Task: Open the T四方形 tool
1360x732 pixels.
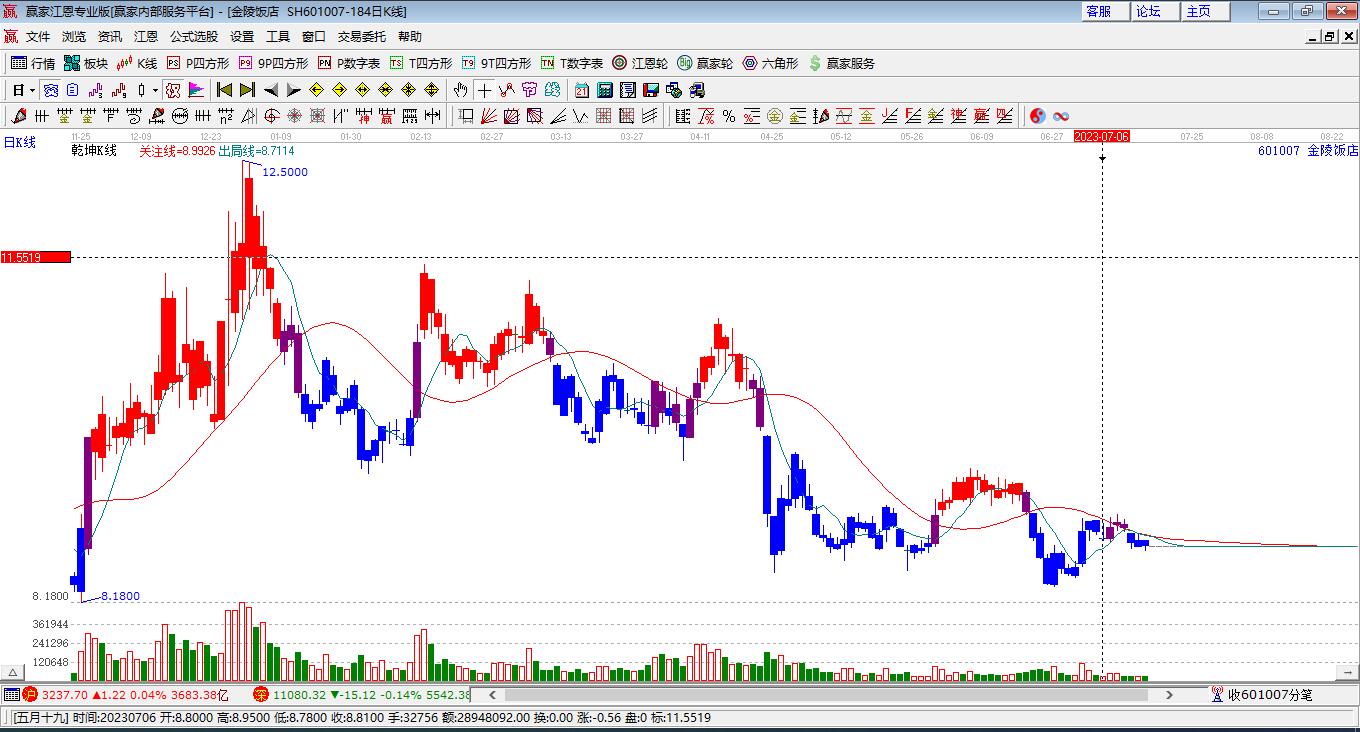Action: tap(421, 63)
